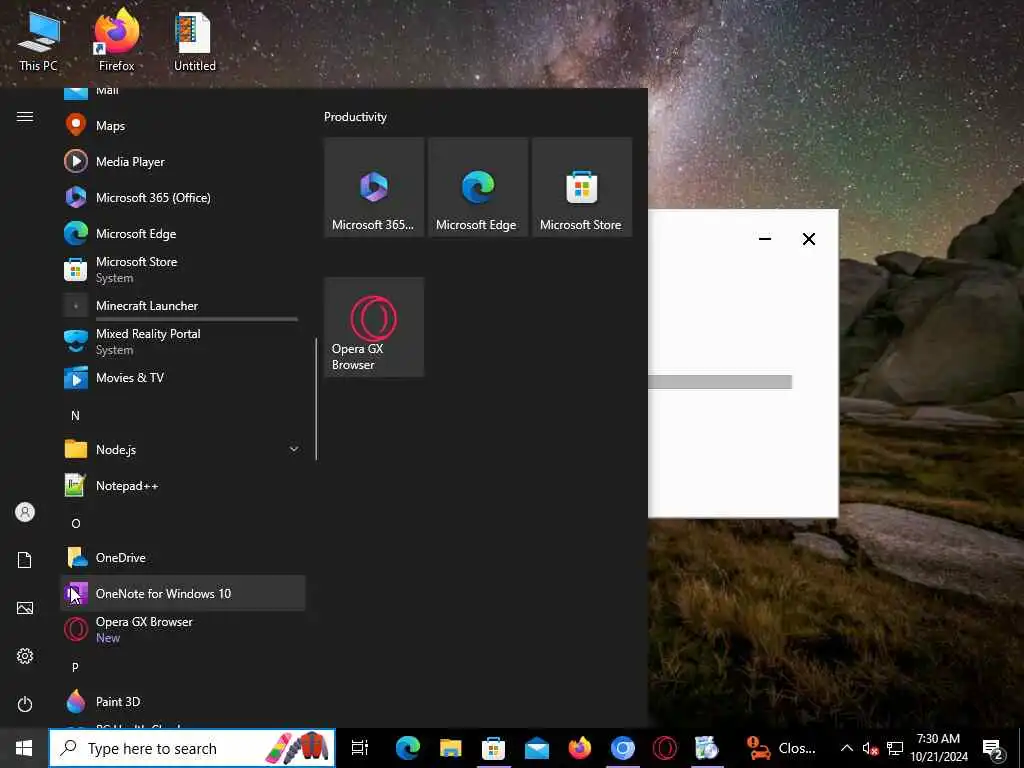This screenshot has width=1024, height=768.
Task: Minimize the white installer window
Action: coord(765,239)
